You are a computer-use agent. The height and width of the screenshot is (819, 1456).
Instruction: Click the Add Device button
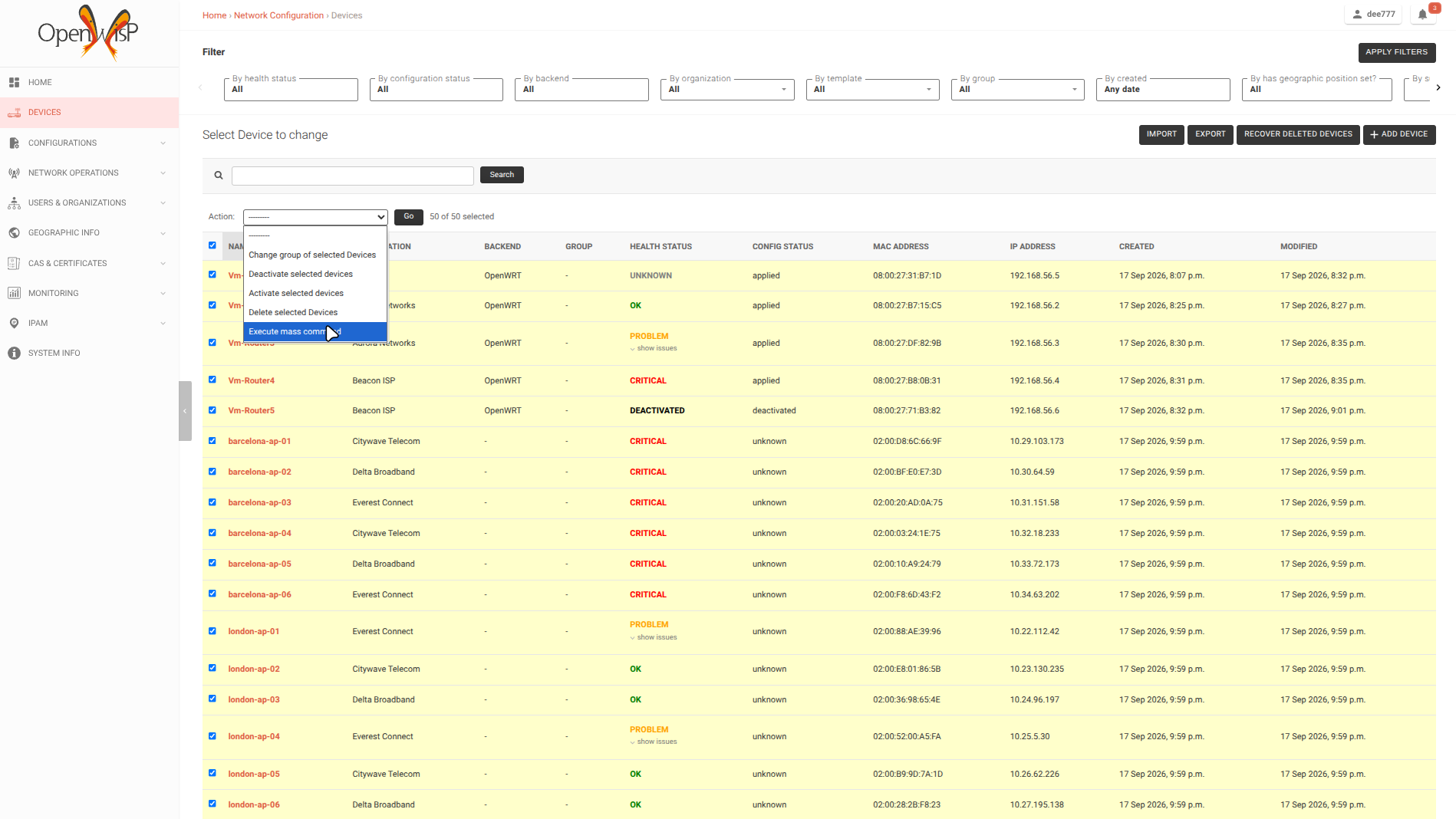coord(1399,134)
